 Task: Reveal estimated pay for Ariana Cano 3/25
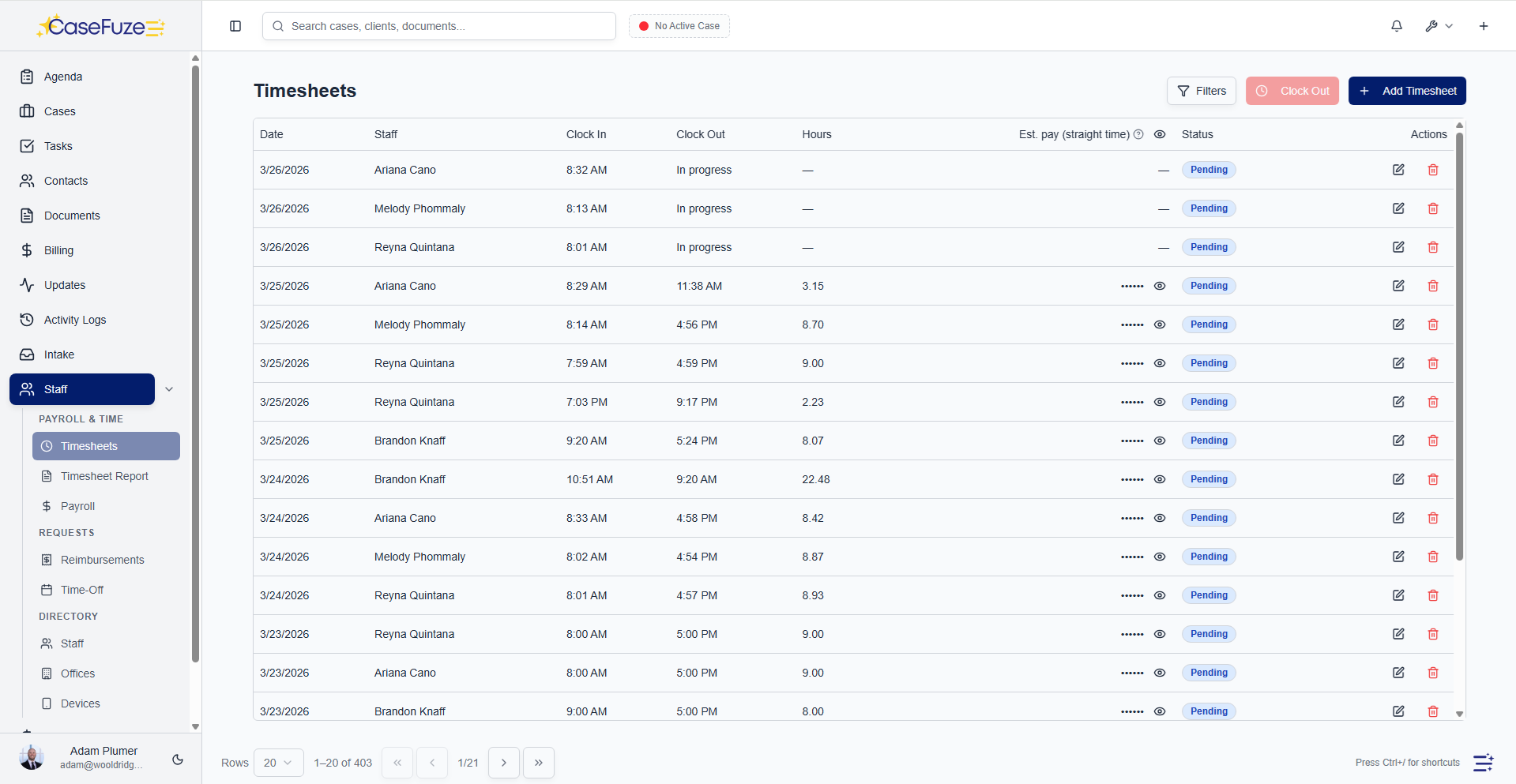point(1160,286)
